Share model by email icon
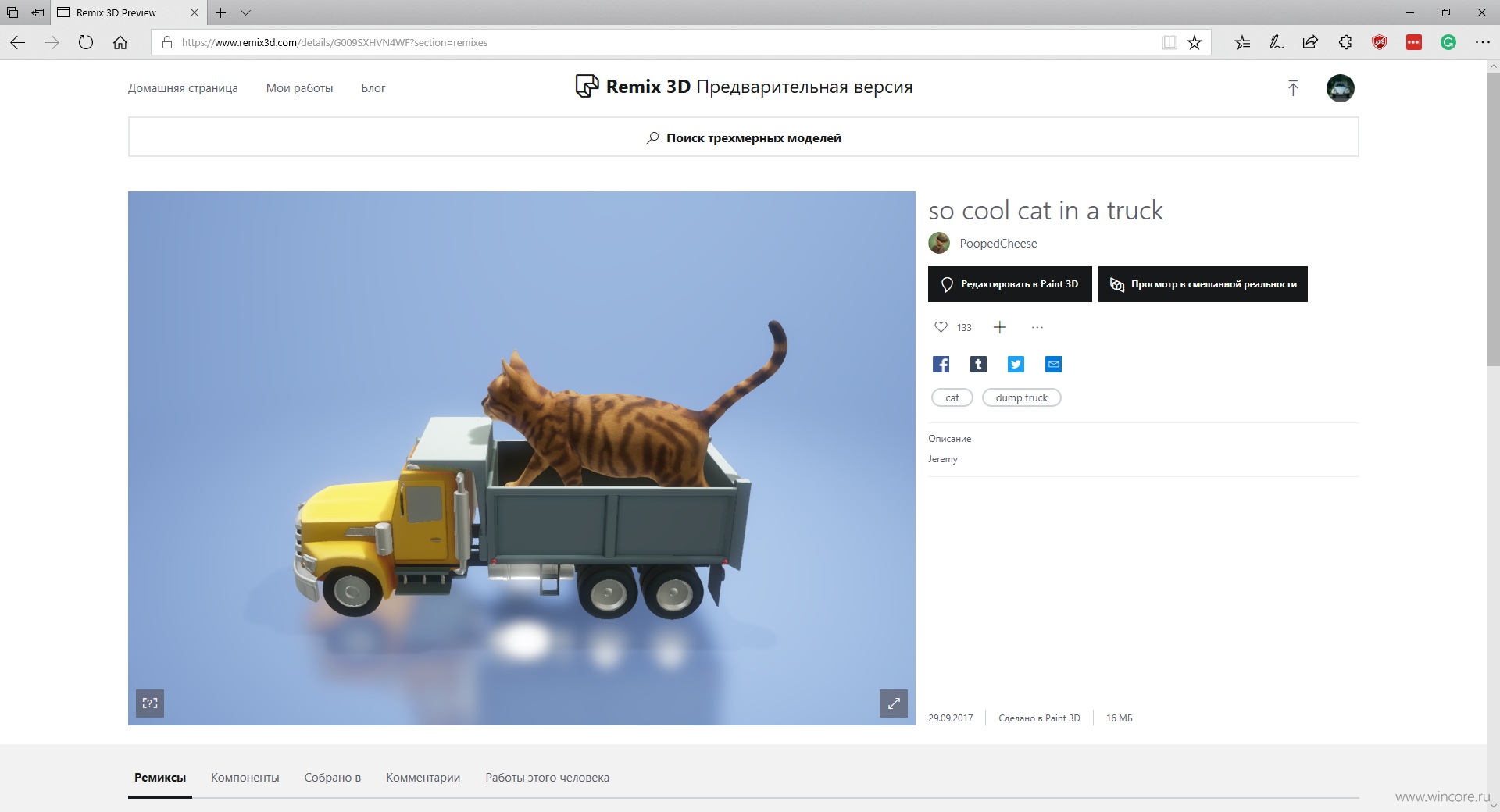This screenshot has width=1500, height=812. (1053, 364)
